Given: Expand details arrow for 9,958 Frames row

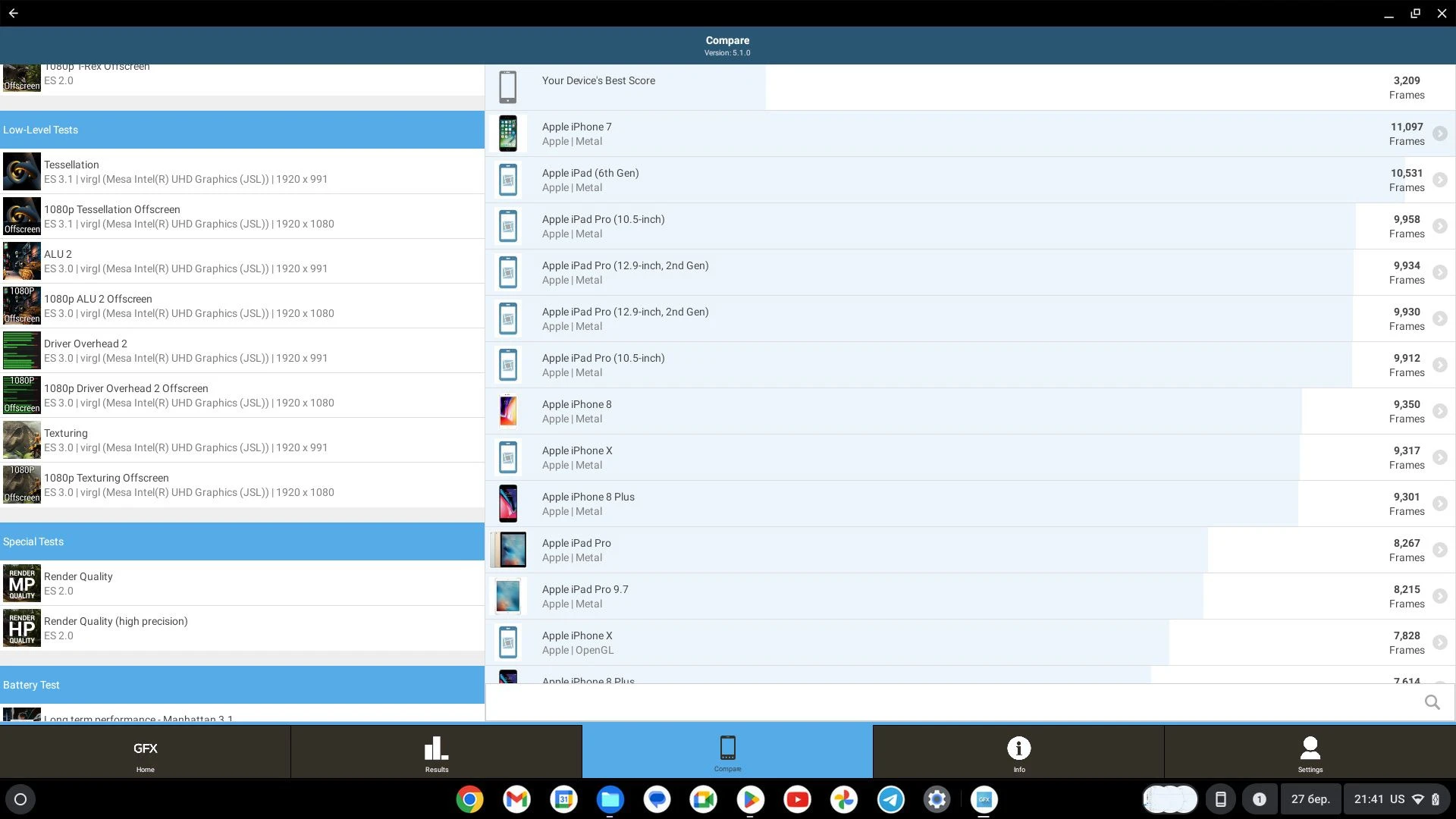Looking at the screenshot, I should click(x=1439, y=226).
